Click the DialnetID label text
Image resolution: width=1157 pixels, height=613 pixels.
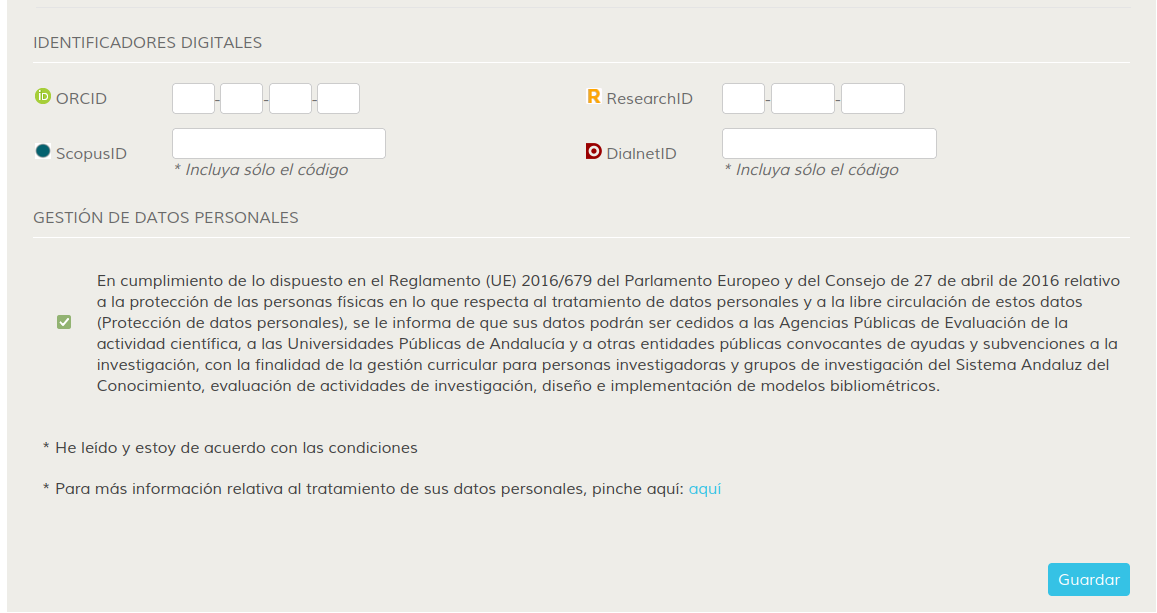[x=641, y=153]
